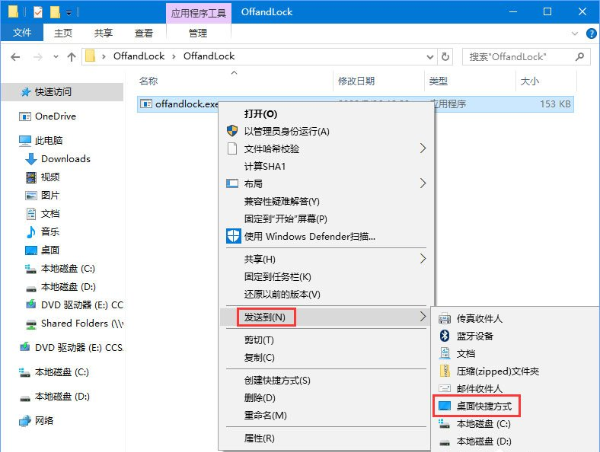Screen dimensions: 600x452
Task: Choose 打开(O) in context menu
Action: tap(326, 114)
